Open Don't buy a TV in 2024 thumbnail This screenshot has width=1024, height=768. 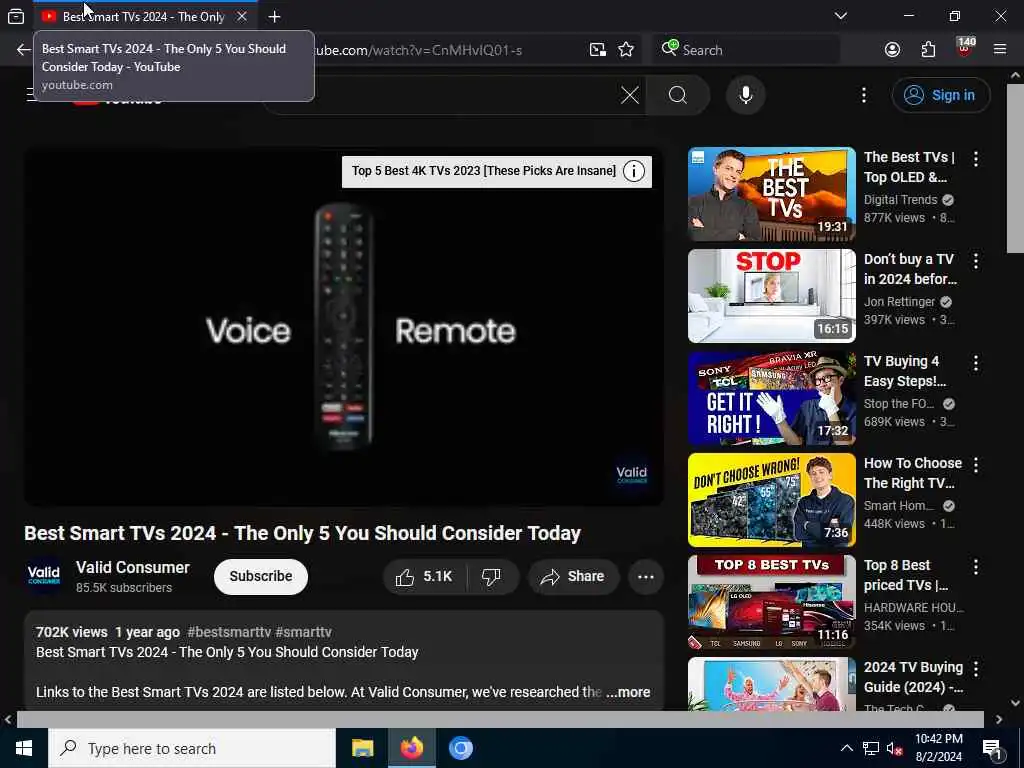point(771,296)
